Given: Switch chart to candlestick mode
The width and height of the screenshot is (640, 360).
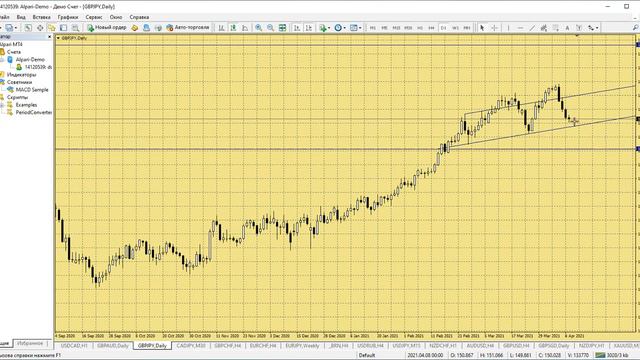Looking at the screenshot, I should point(233,28).
